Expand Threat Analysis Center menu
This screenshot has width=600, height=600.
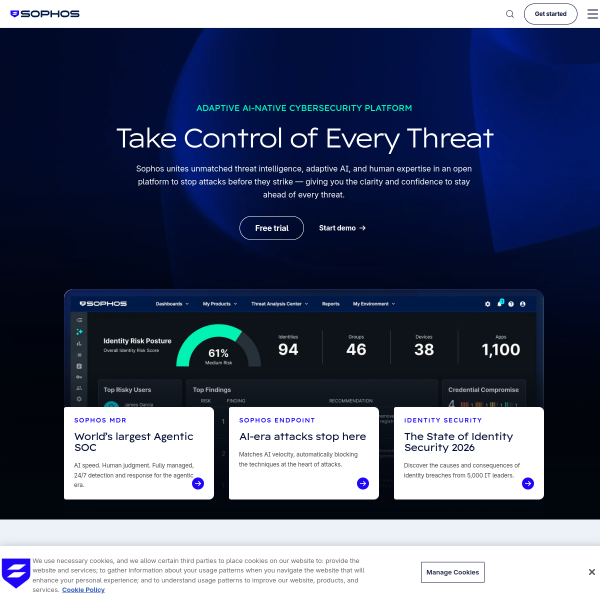tap(279, 304)
